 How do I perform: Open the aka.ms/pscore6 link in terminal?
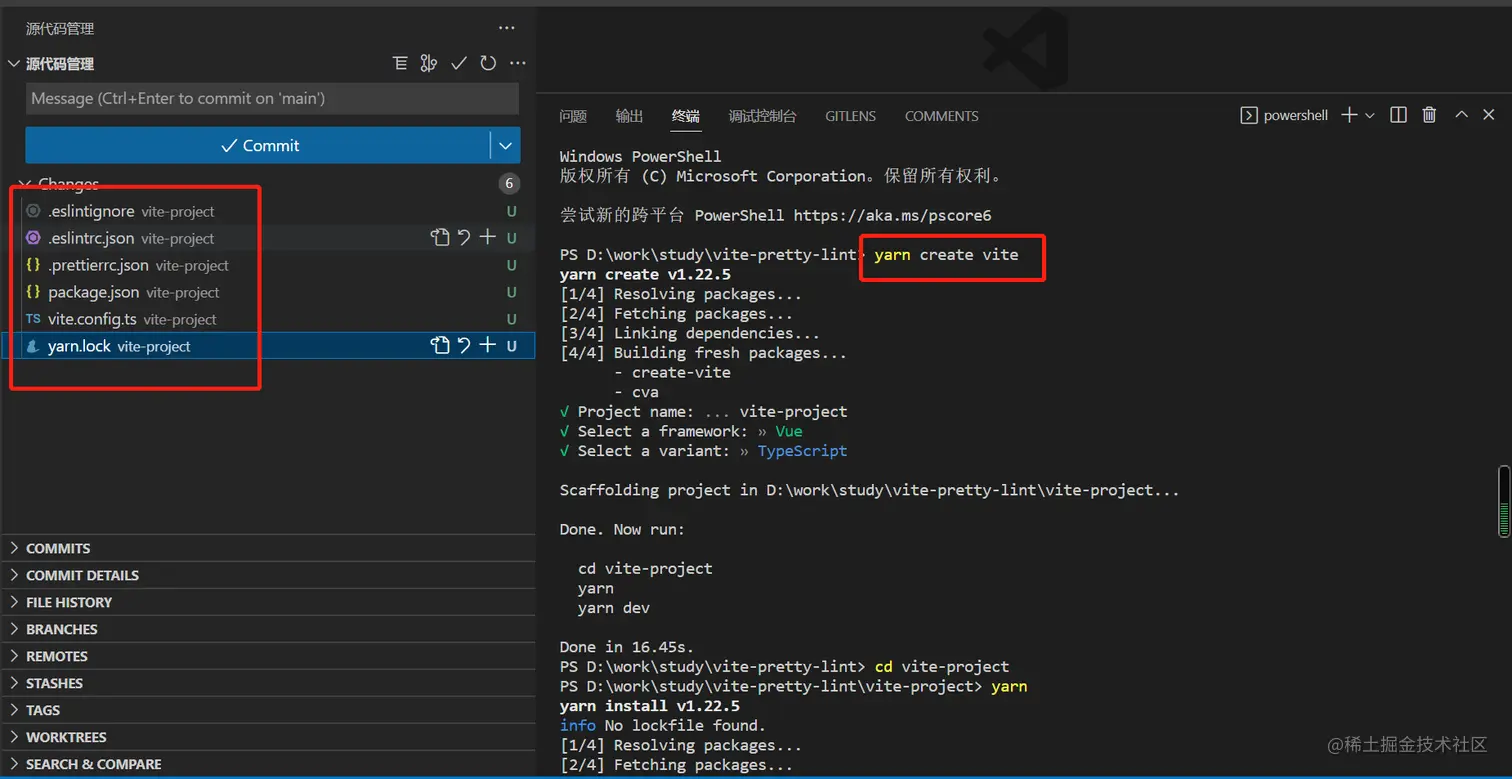point(892,215)
